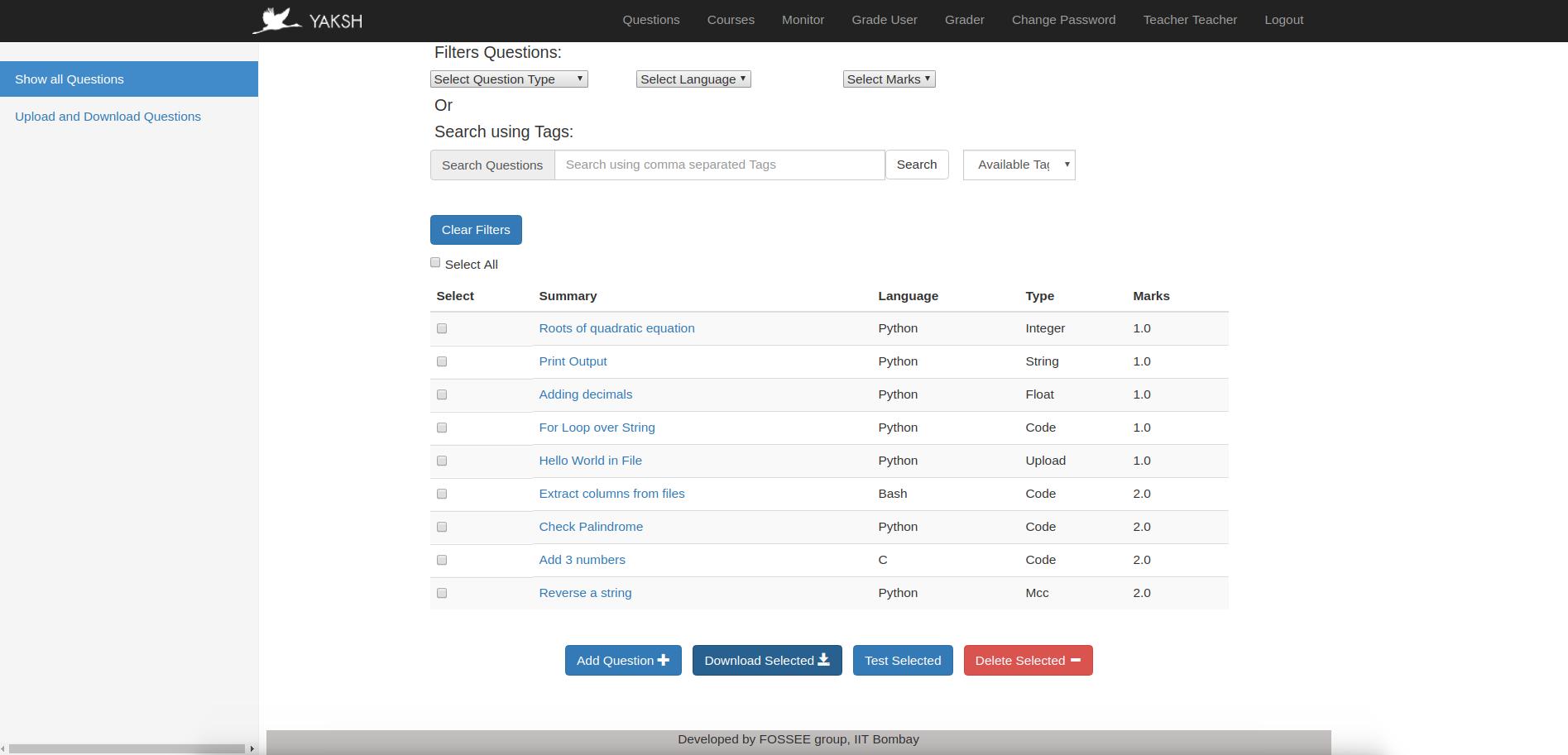Open the Select Marks dropdown
The height and width of the screenshot is (755, 1568).
[x=889, y=79]
